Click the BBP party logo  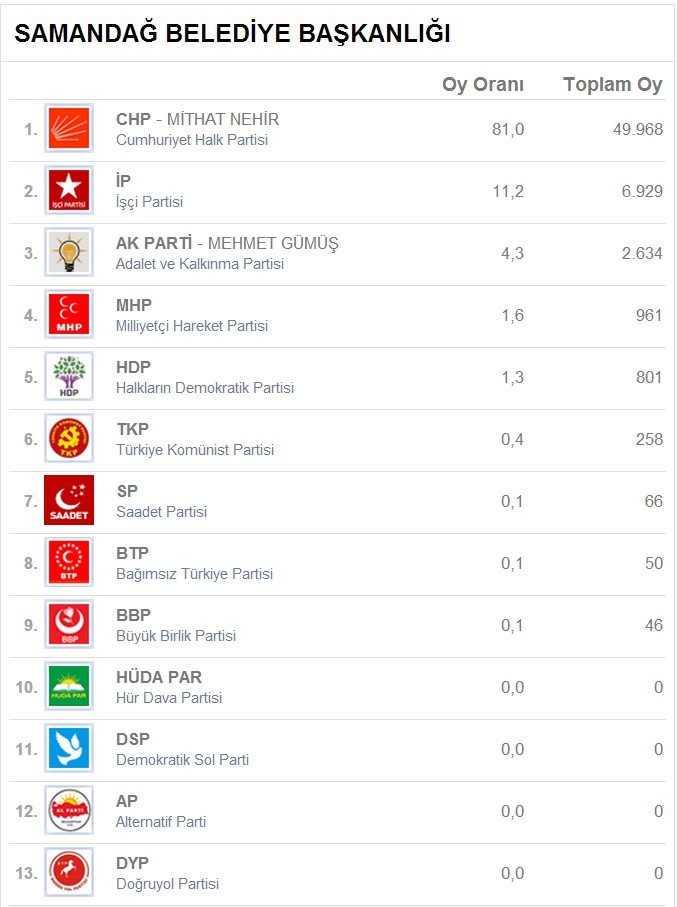click(x=69, y=625)
